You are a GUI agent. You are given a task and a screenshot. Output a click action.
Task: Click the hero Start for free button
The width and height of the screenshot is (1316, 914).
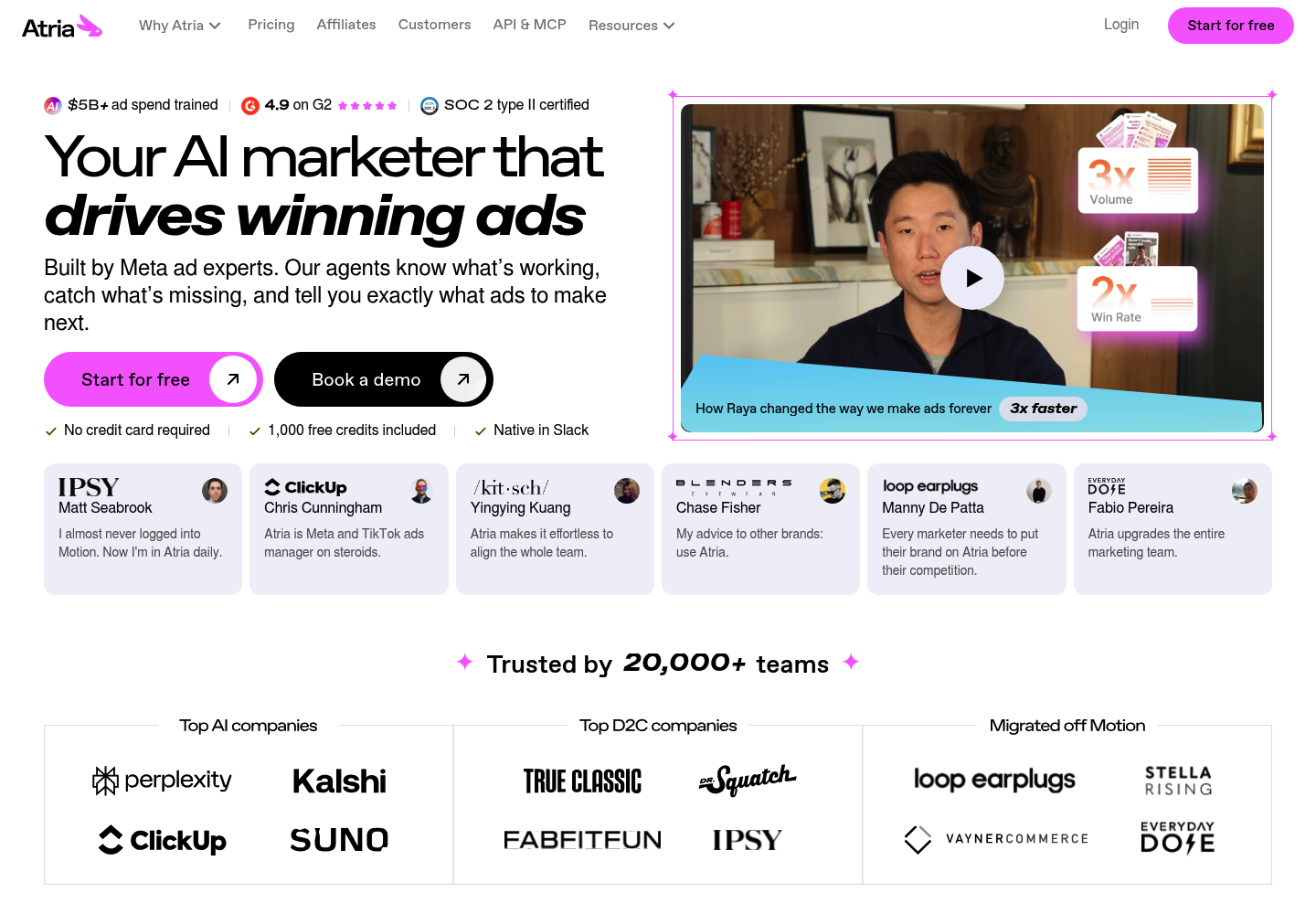[154, 379]
